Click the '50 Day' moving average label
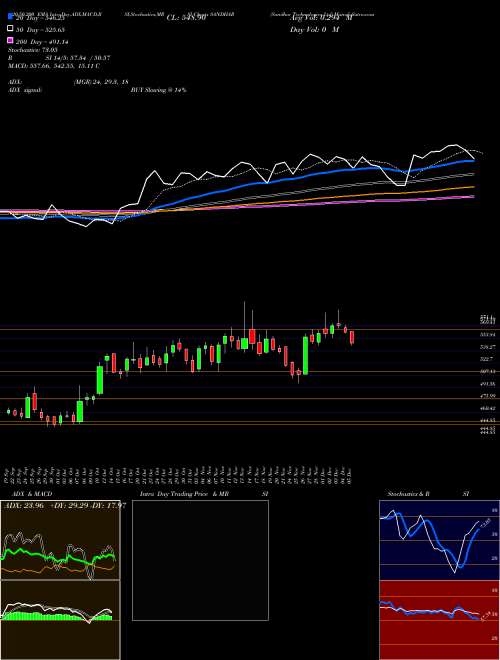The image size is (500, 660). [x=42, y=30]
